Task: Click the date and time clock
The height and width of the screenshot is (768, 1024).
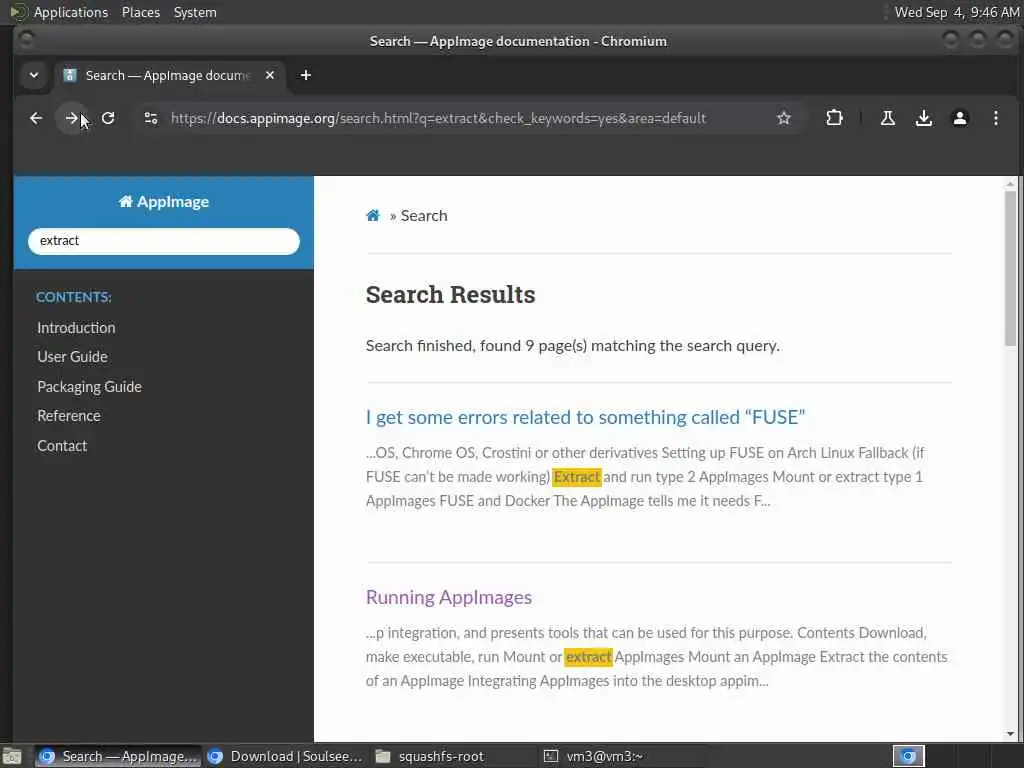Action: 957,12
